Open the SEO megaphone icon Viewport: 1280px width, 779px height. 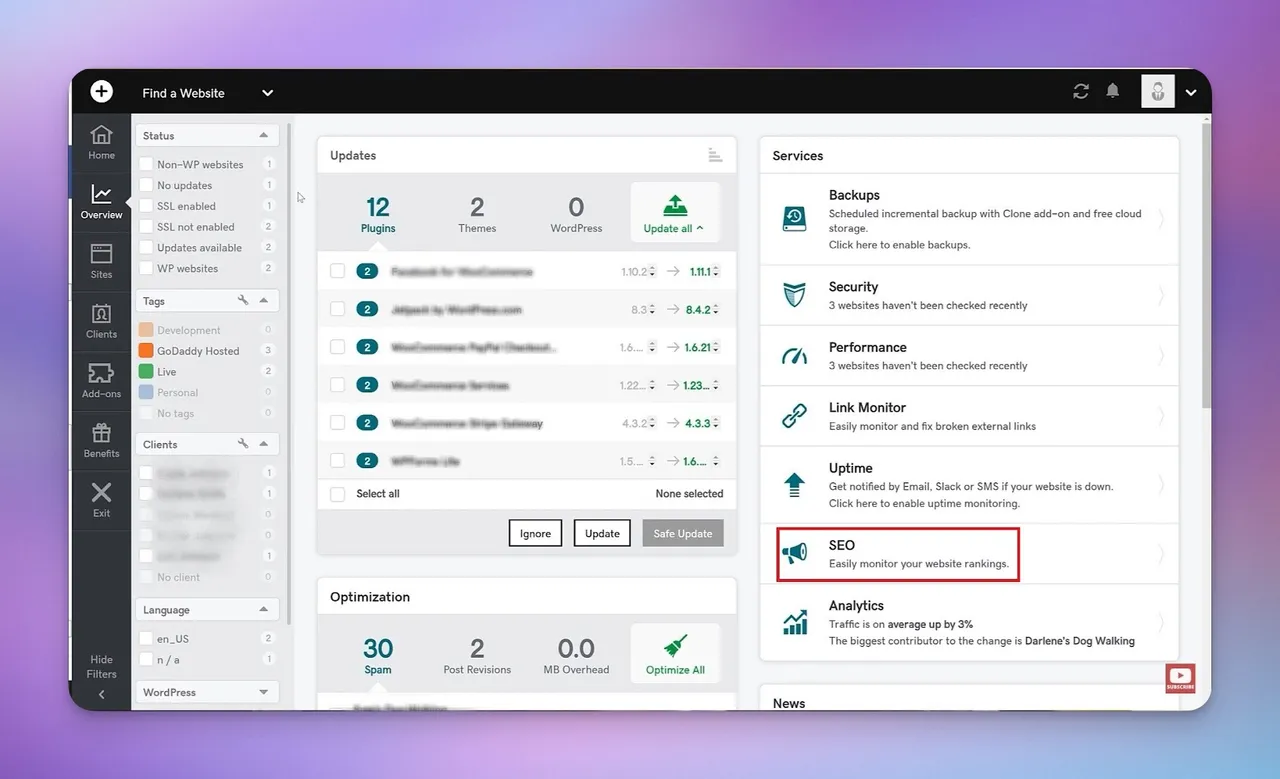pos(794,554)
